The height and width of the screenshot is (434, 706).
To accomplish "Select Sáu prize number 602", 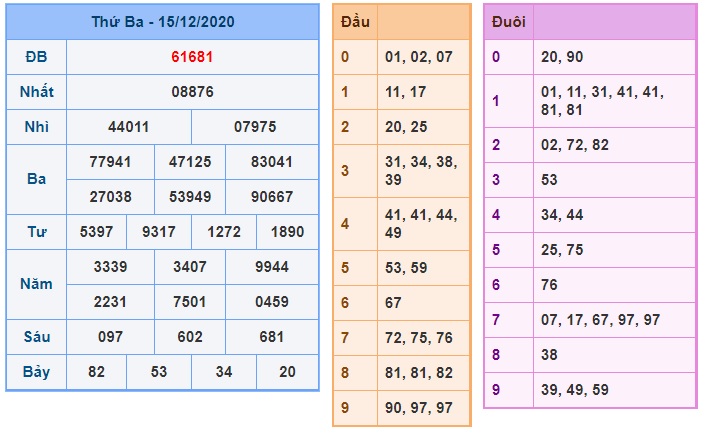I will pos(190,337).
